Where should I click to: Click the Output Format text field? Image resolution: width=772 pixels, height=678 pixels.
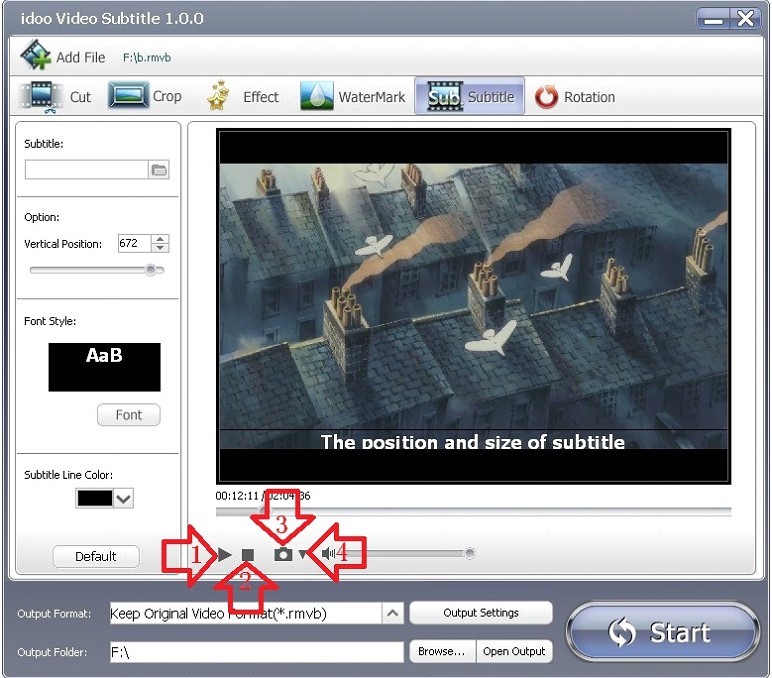click(x=246, y=613)
